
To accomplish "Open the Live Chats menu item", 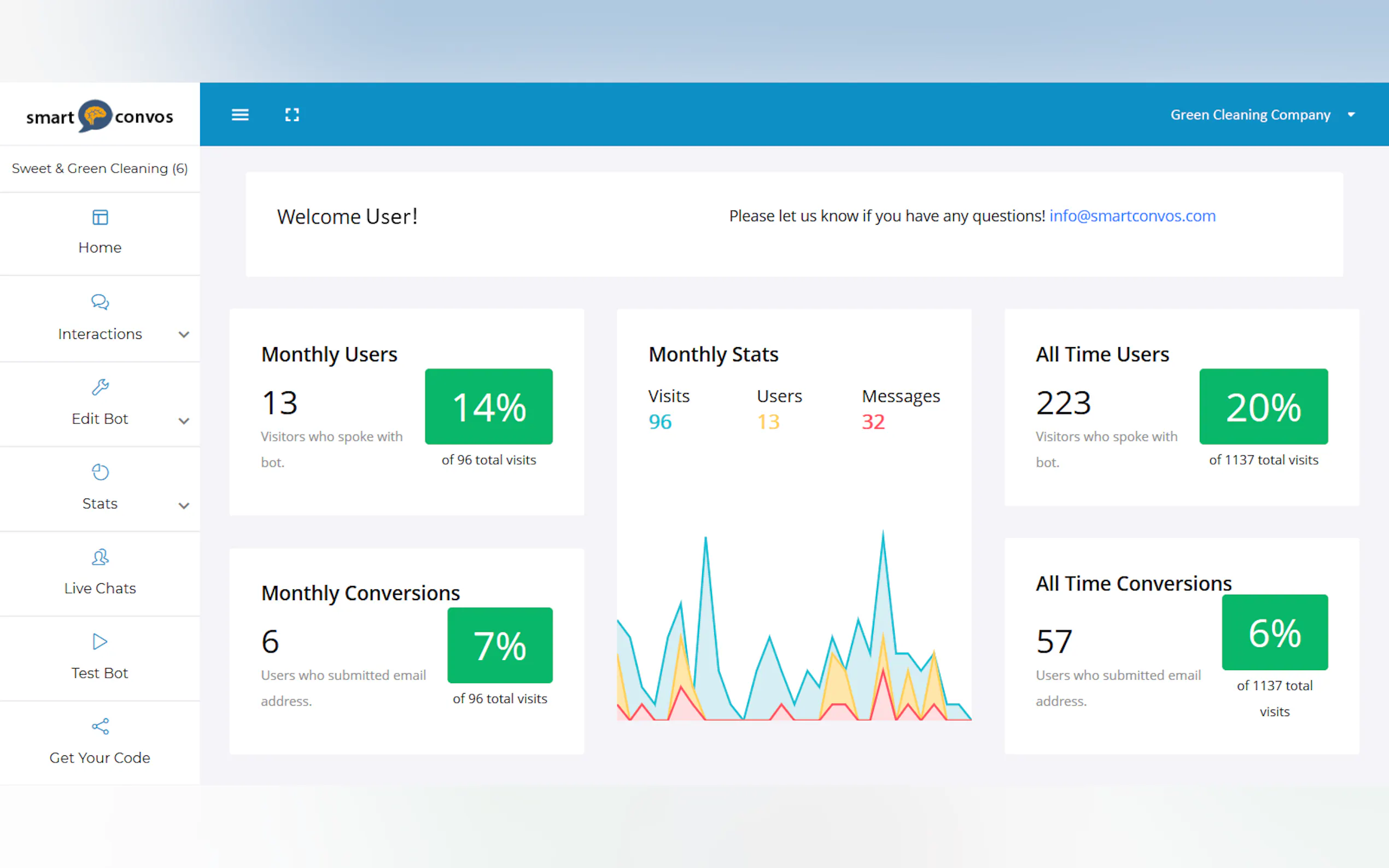I will point(100,589).
